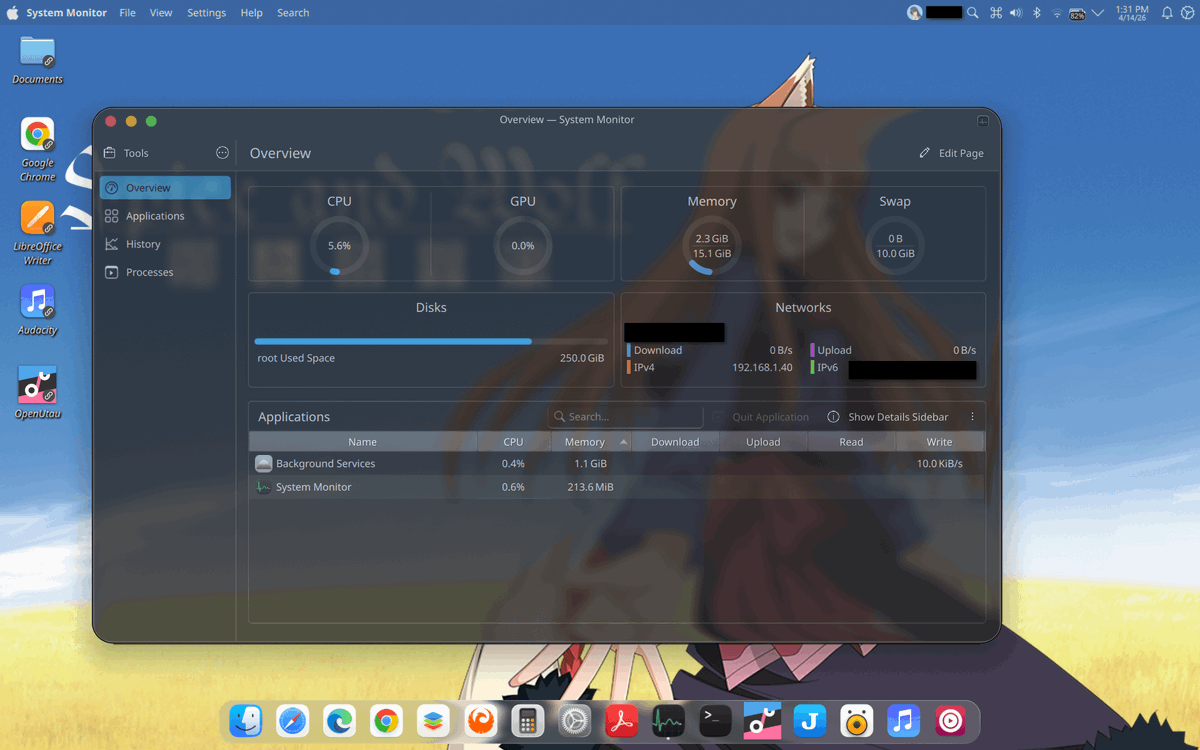Open Microsoft Edge from the dock
This screenshot has height=750, width=1200.
tap(340, 720)
